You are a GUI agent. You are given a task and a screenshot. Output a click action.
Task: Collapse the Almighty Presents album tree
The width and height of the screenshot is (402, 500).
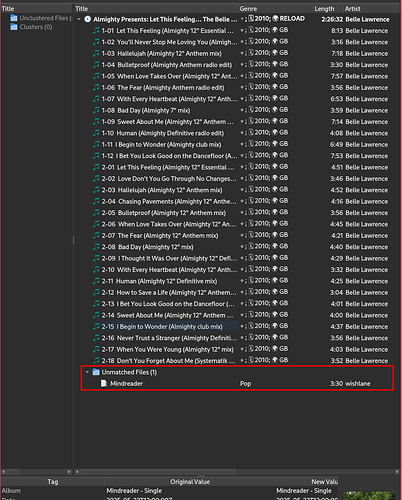[79, 19]
